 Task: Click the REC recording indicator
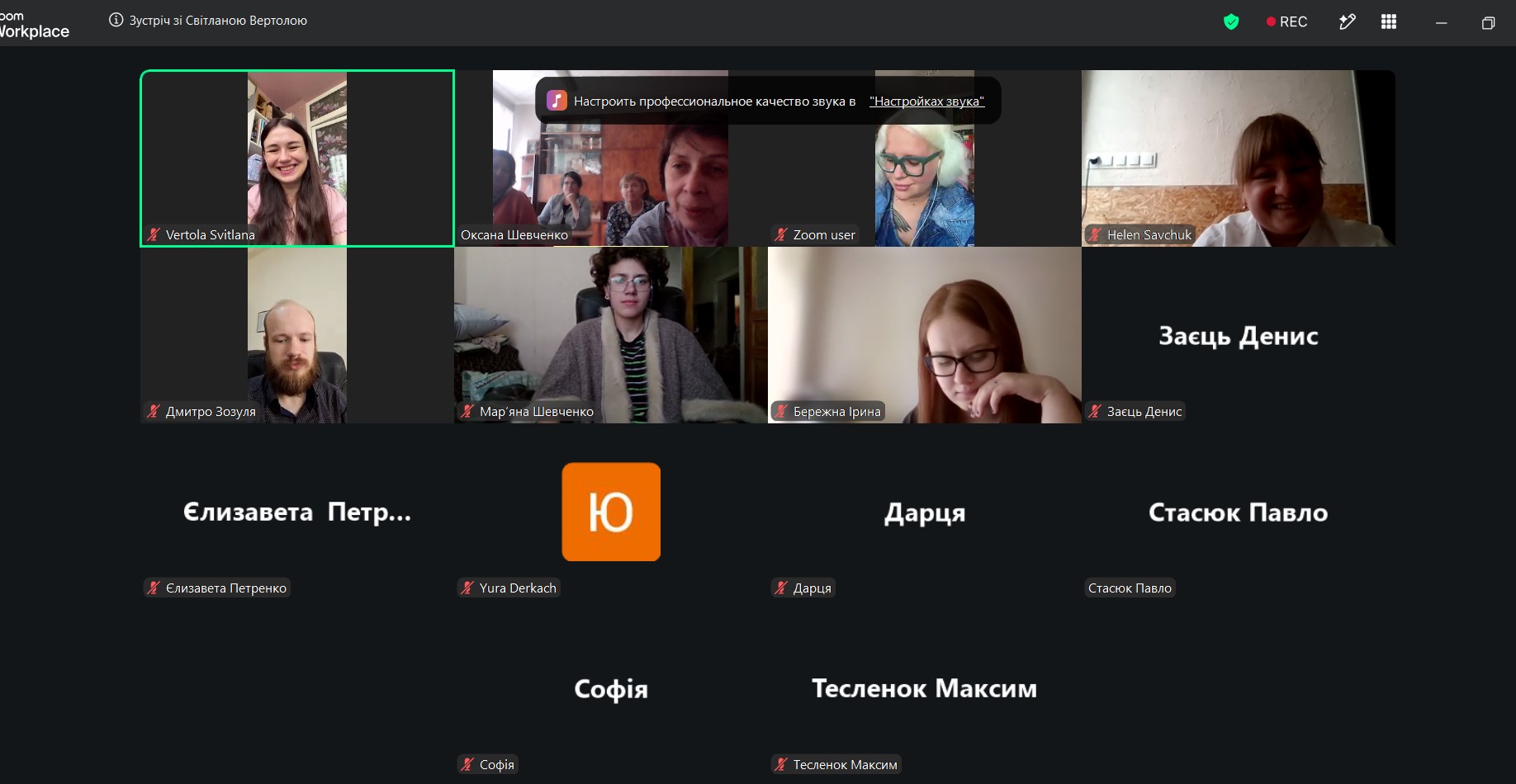click(x=1286, y=21)
